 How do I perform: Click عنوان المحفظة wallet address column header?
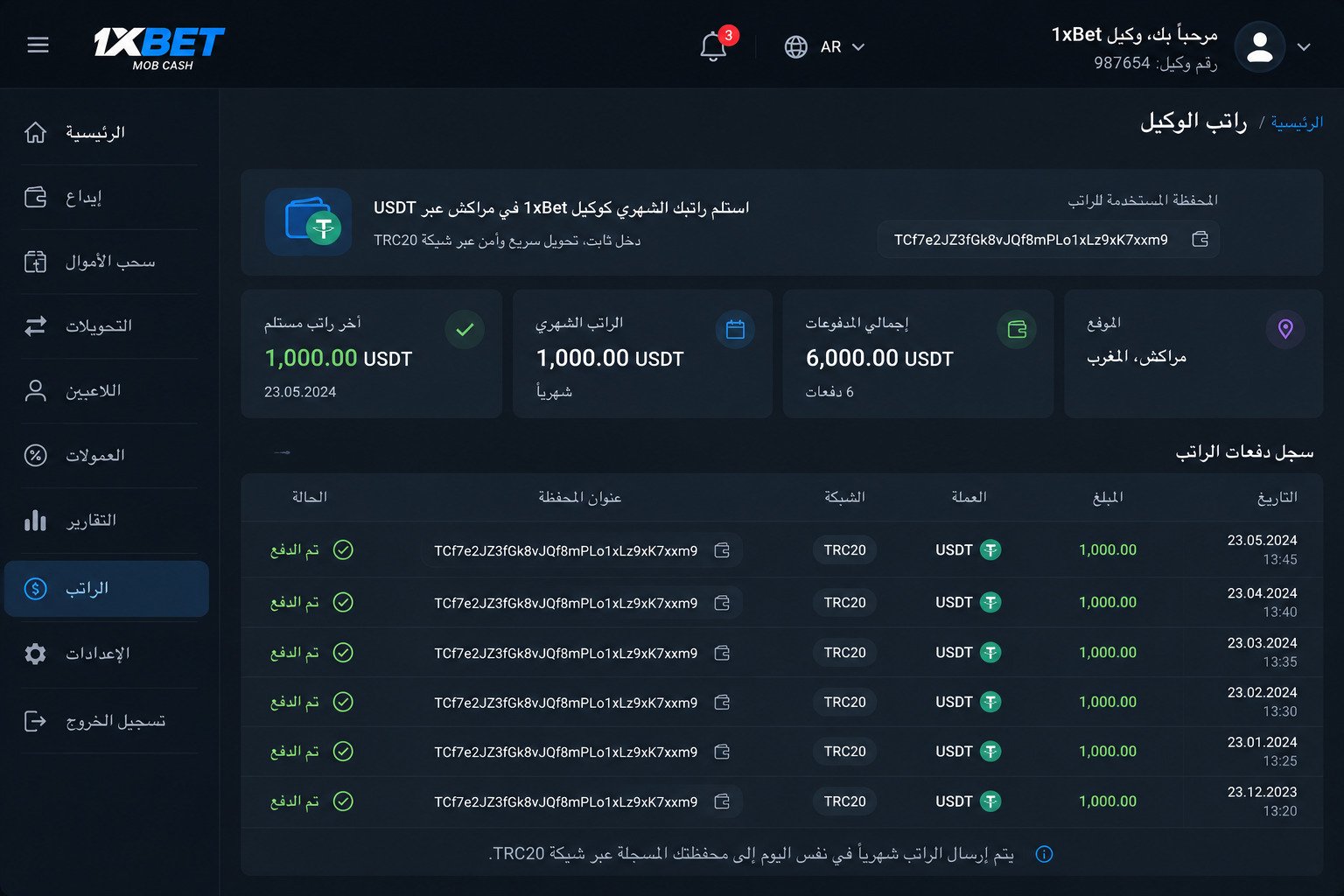580,497
